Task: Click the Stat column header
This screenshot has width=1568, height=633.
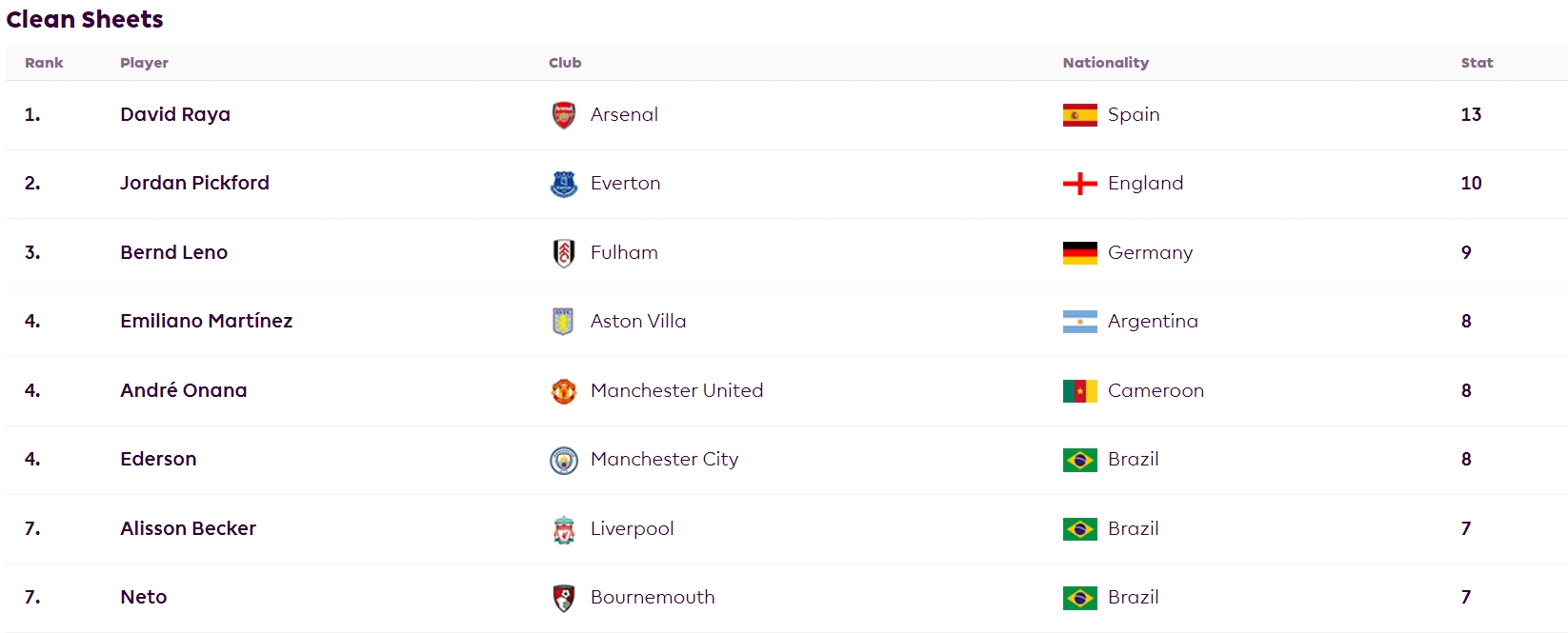Action: (x=1477, y=63)
